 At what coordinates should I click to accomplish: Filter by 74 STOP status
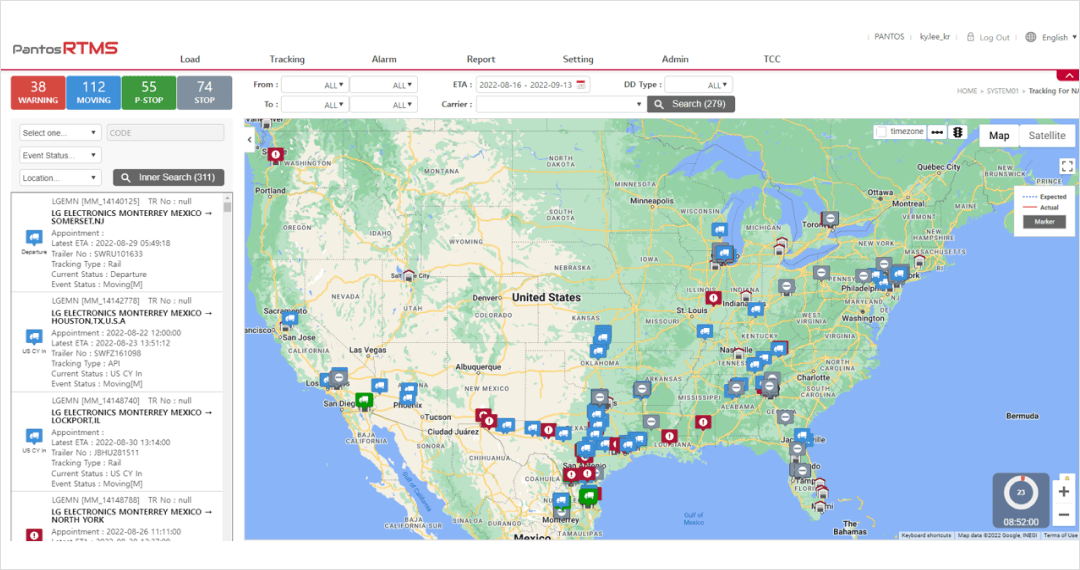(x=205, y=92)
